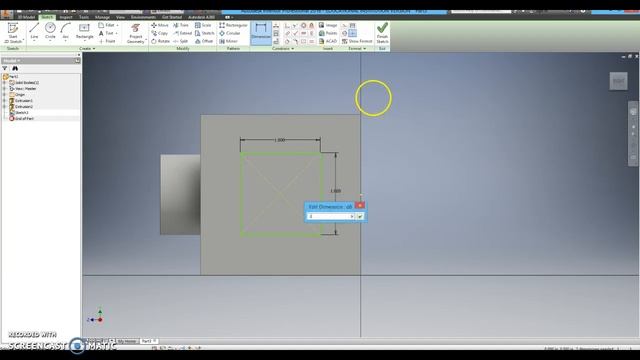Viewport: 640px width, 360px height.
Task: Select the Stretch tool
Action: pyautogui.click(x=204, y=33)
